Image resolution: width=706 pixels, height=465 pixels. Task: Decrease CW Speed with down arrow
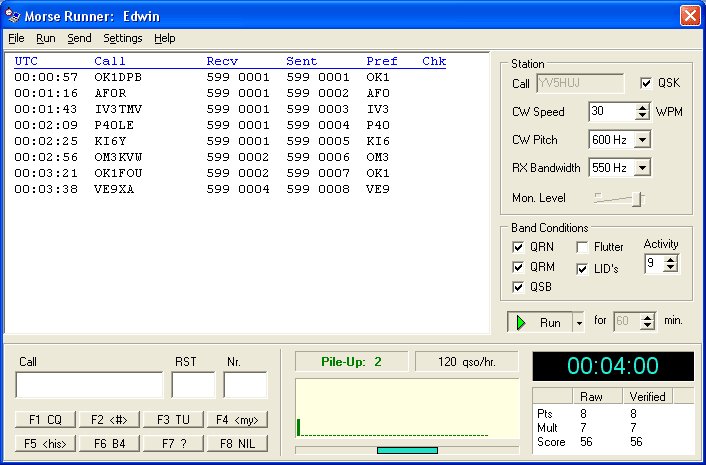pyautogui.click(x=643, y=116)
